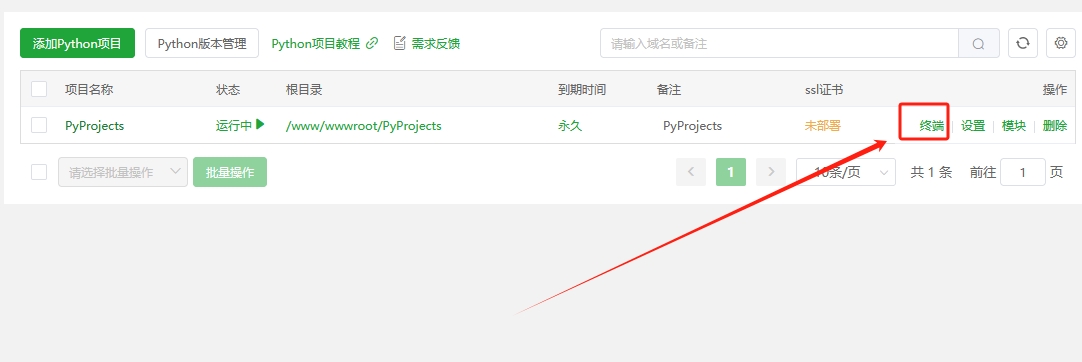Open 终端 for PyProjects

pyautogui.click(x=932, y=125)
